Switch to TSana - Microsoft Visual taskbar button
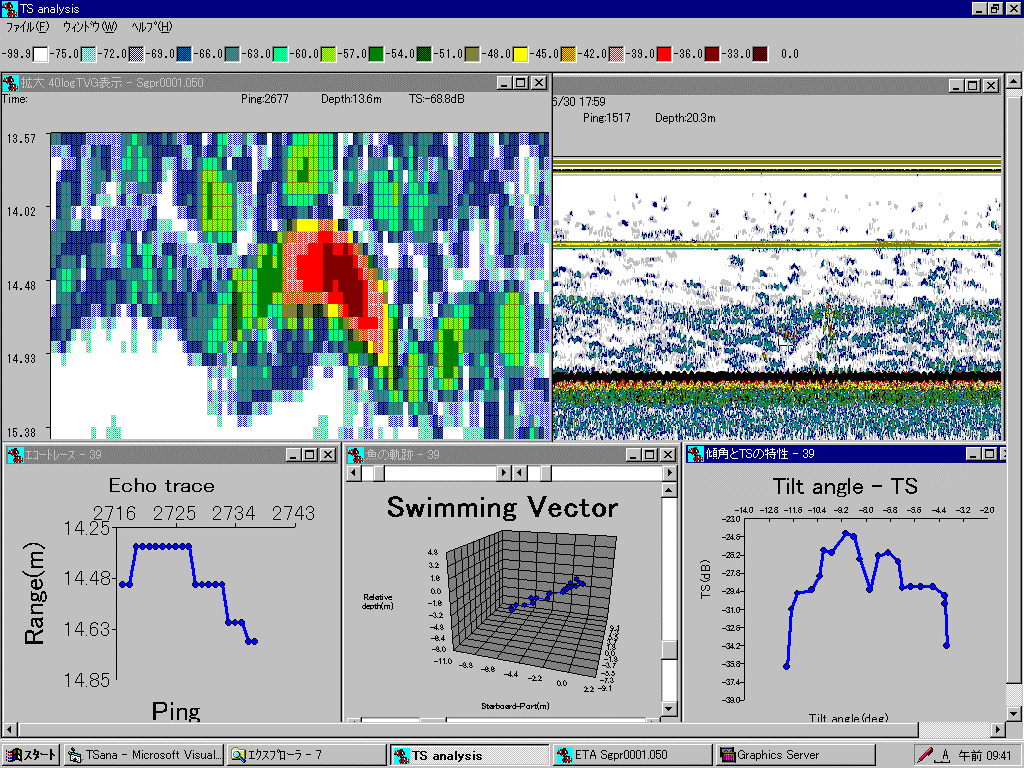This screenshot has width=1024, height=768. pos(145,755)
